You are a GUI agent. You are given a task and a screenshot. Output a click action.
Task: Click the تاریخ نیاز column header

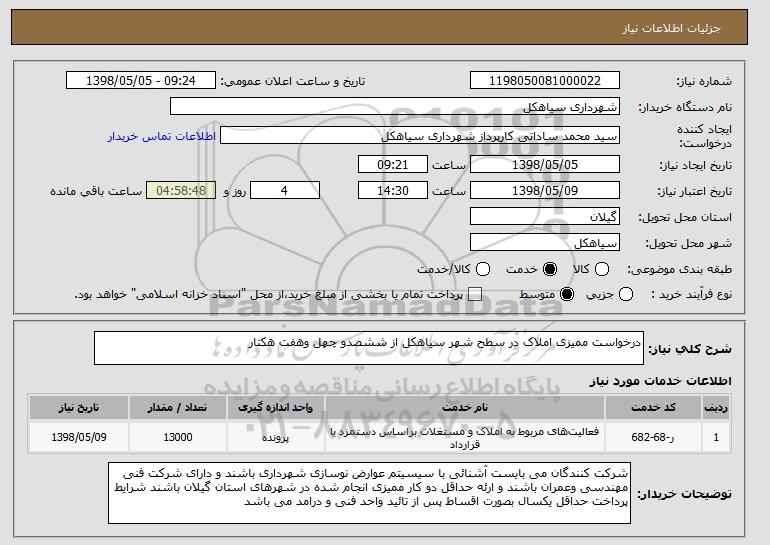(79, 408)
